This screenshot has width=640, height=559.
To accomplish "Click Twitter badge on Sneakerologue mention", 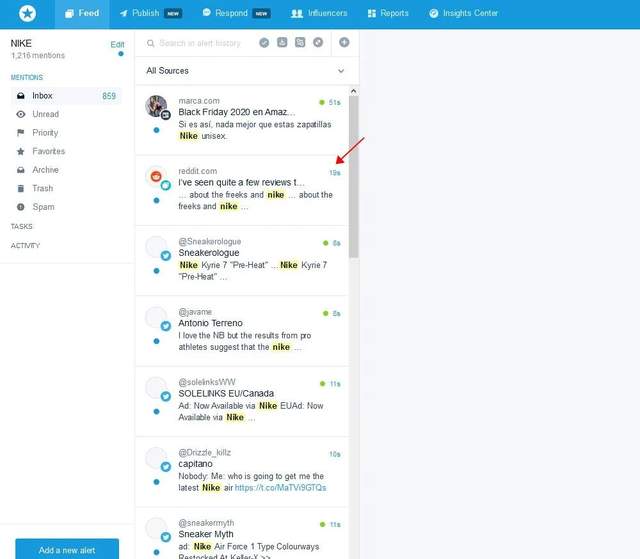I will coord(166,256).
